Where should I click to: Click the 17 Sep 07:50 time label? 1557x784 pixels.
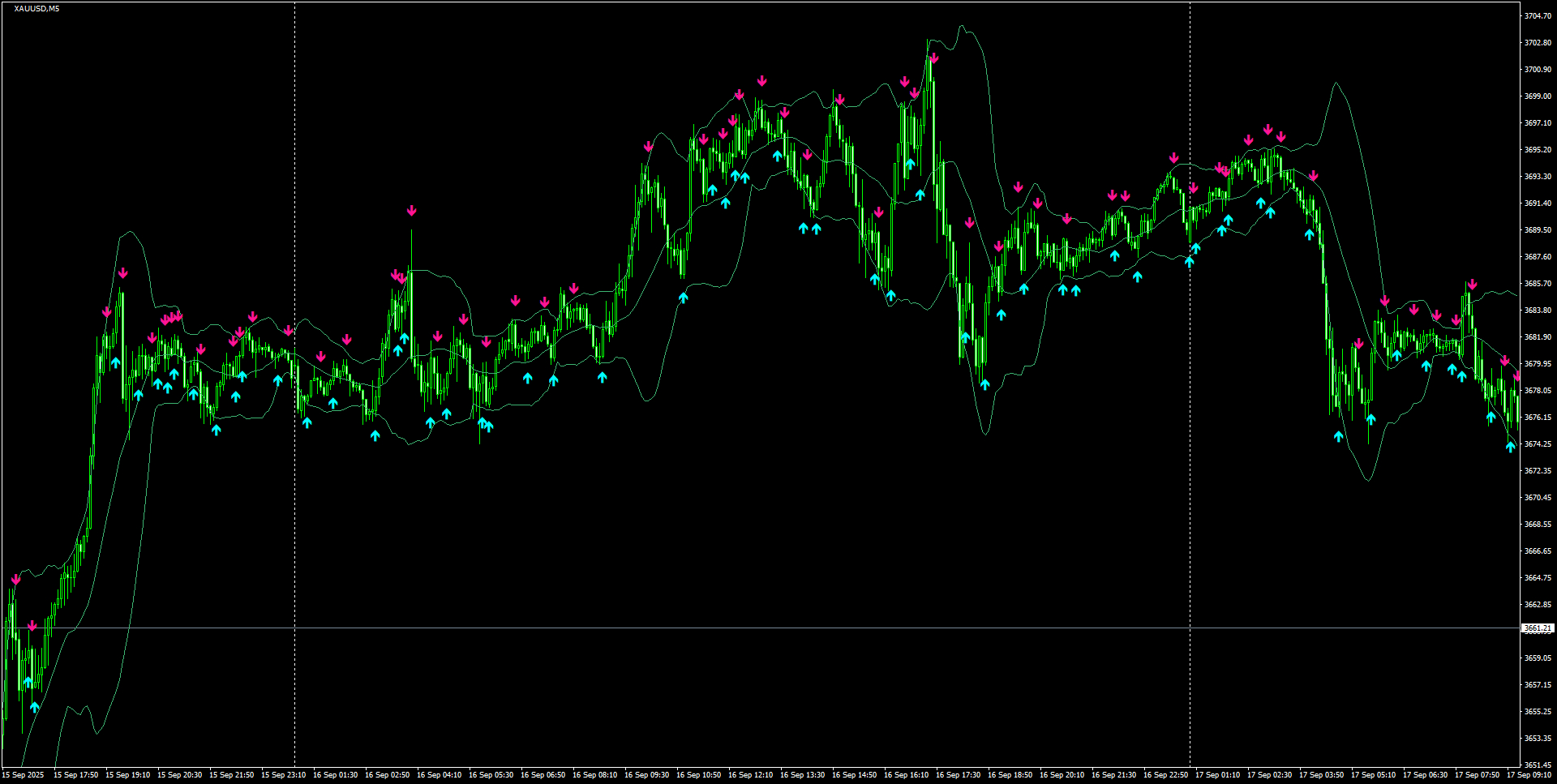pyautogui.click(x=1477, y=775)
